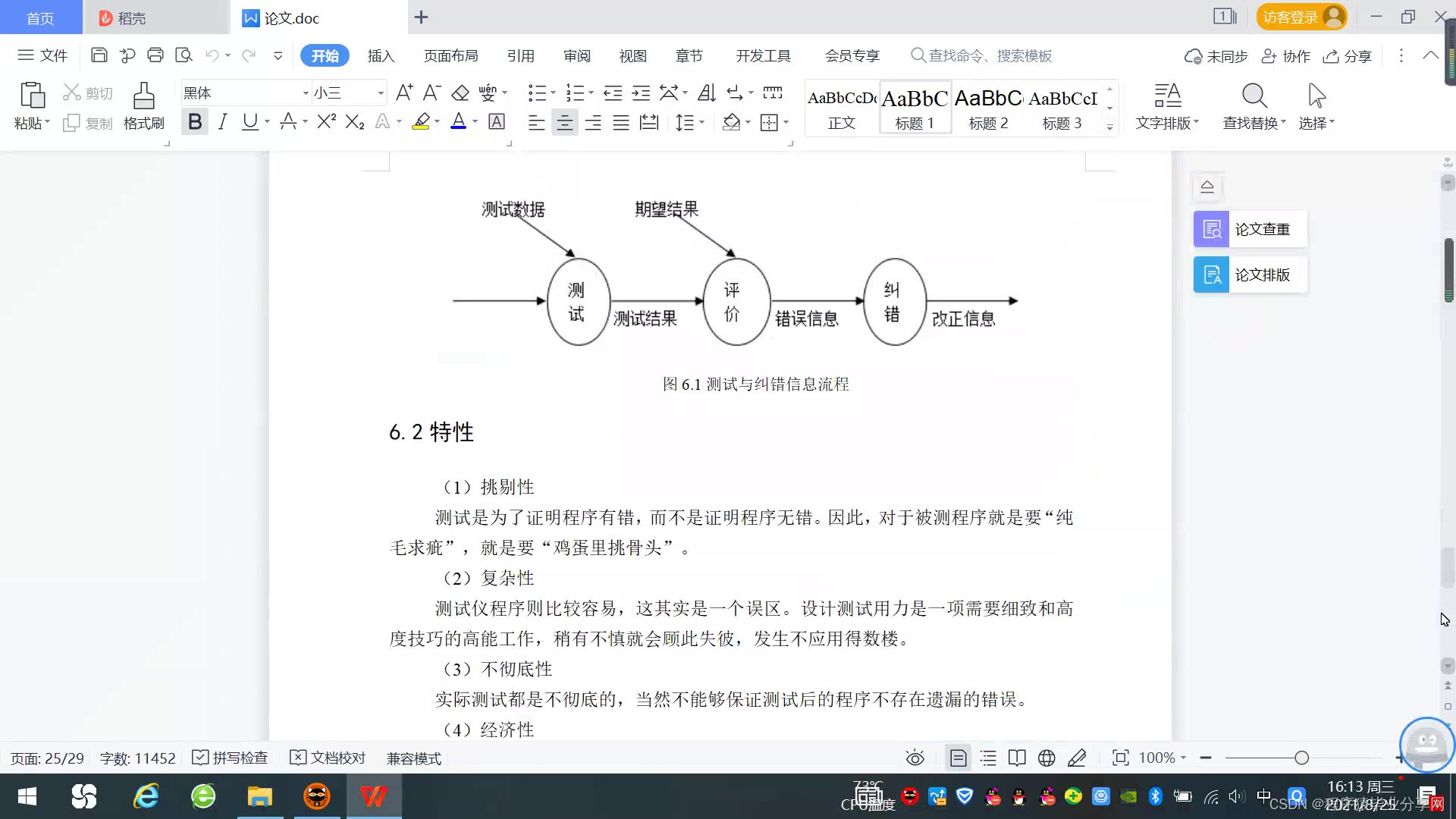The image size is (1456, 819).
Task: Click the zoom slider handle
Action: pyautogui.click(x=1301, y=758)
